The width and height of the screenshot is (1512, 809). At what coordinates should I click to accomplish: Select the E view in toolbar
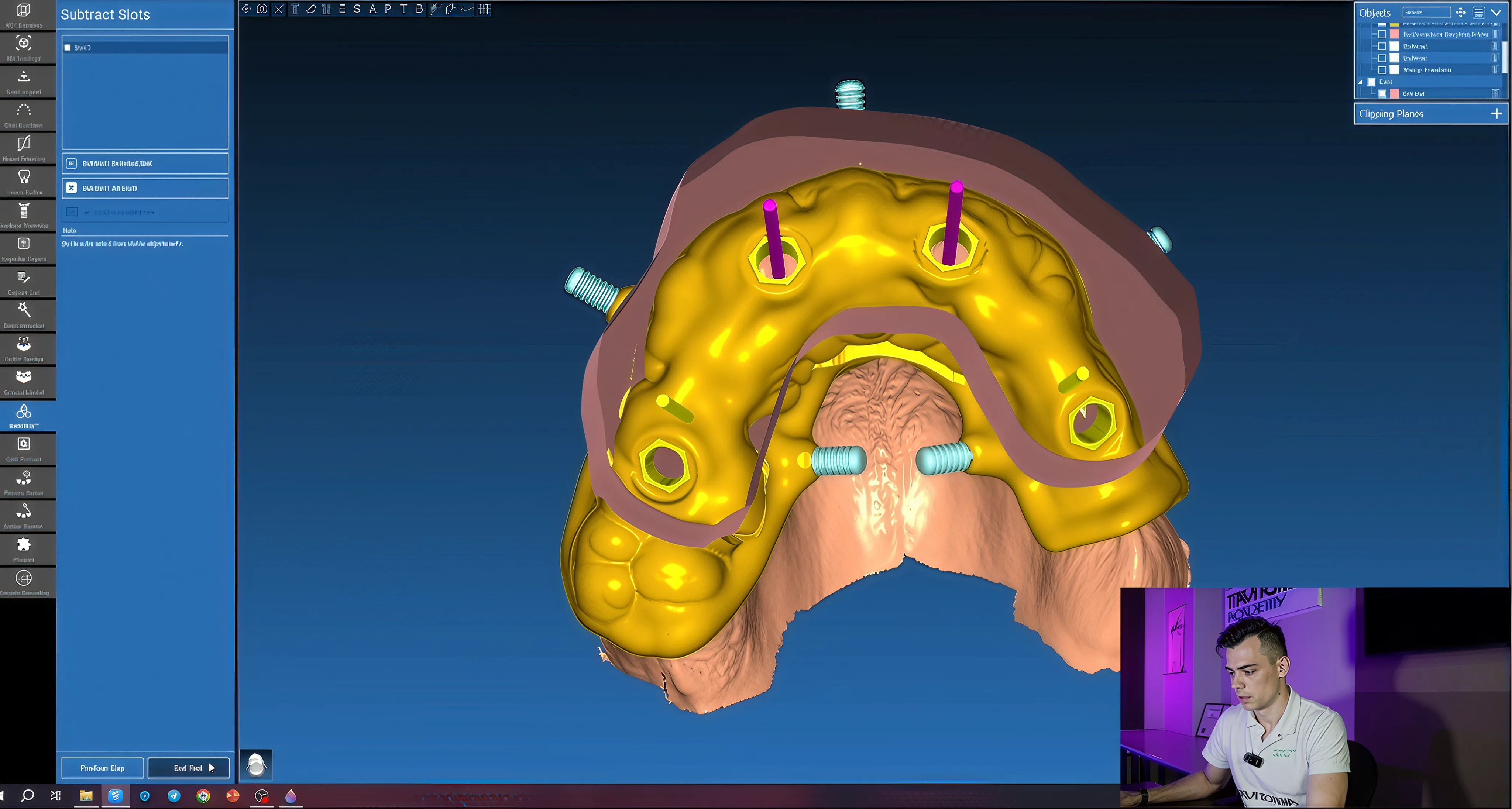coord(341,9)
